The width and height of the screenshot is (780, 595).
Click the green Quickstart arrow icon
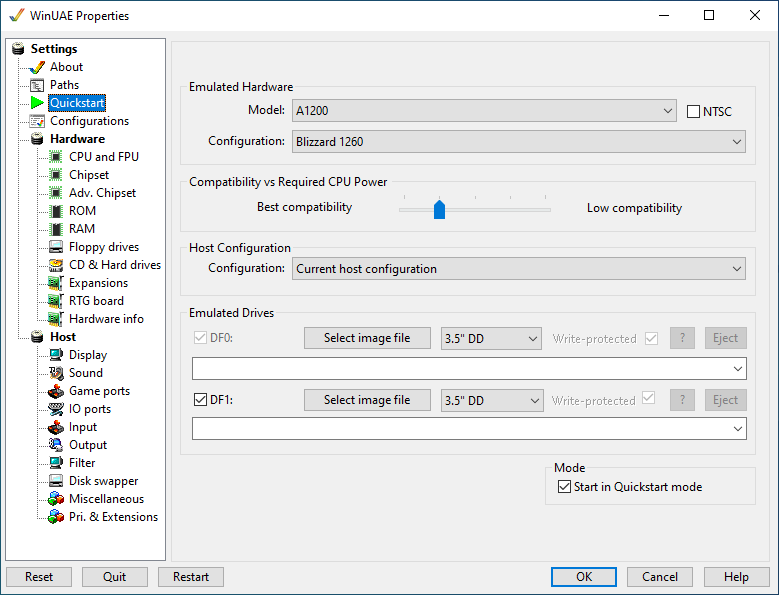37,103
